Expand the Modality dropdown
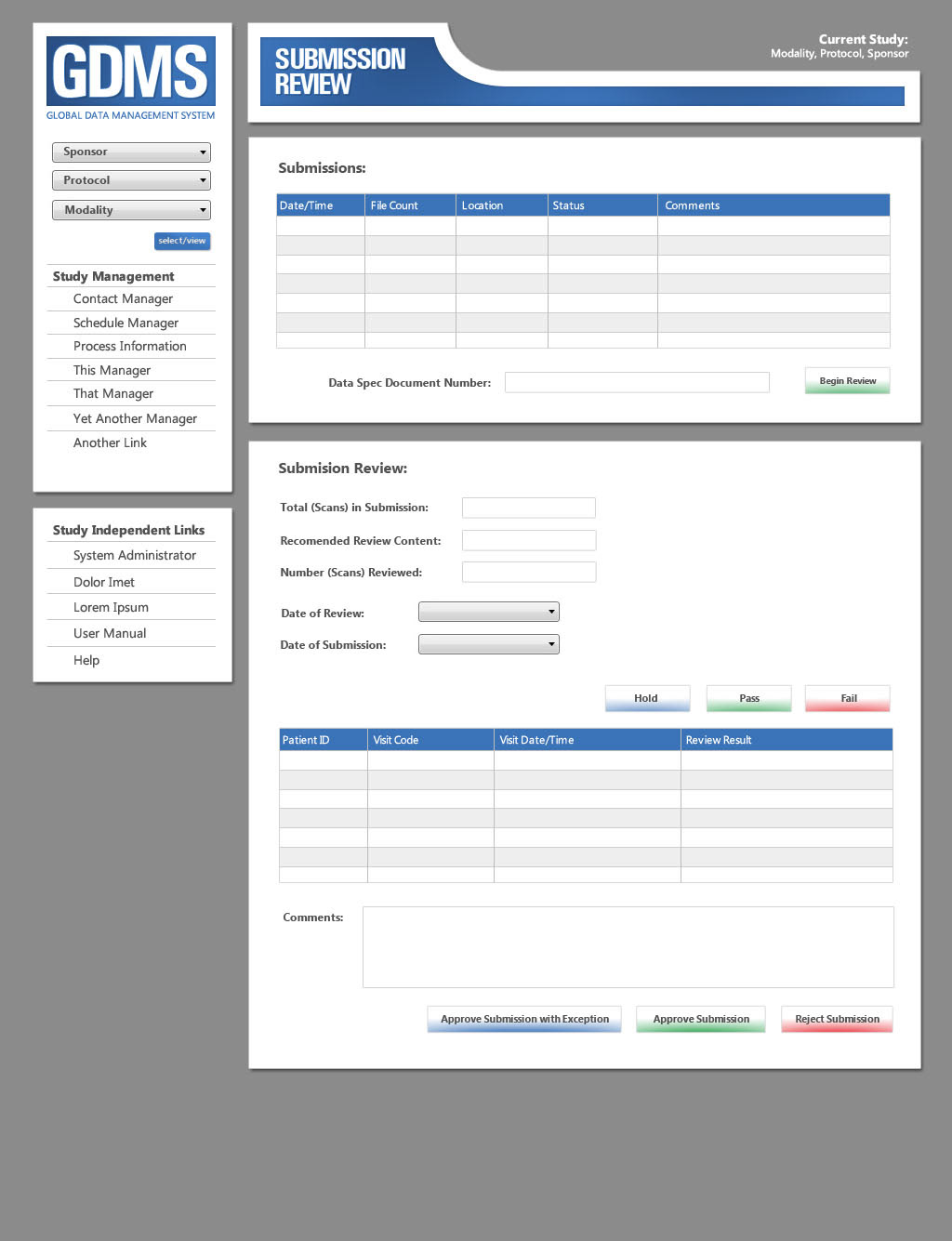The image size is (952, 1241). point(131,210)
